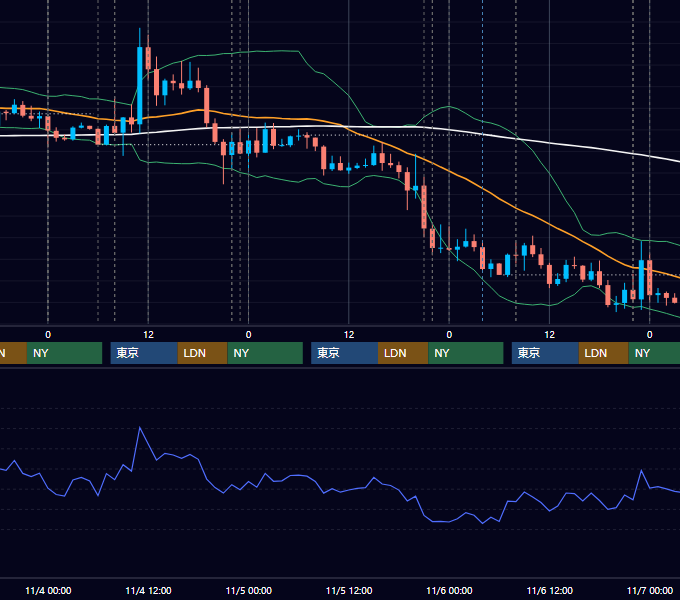Select the NY session block spanning 11/7 00:00
Image resolution: width=680 pixels, height=600 pixels.
point(654,353)
